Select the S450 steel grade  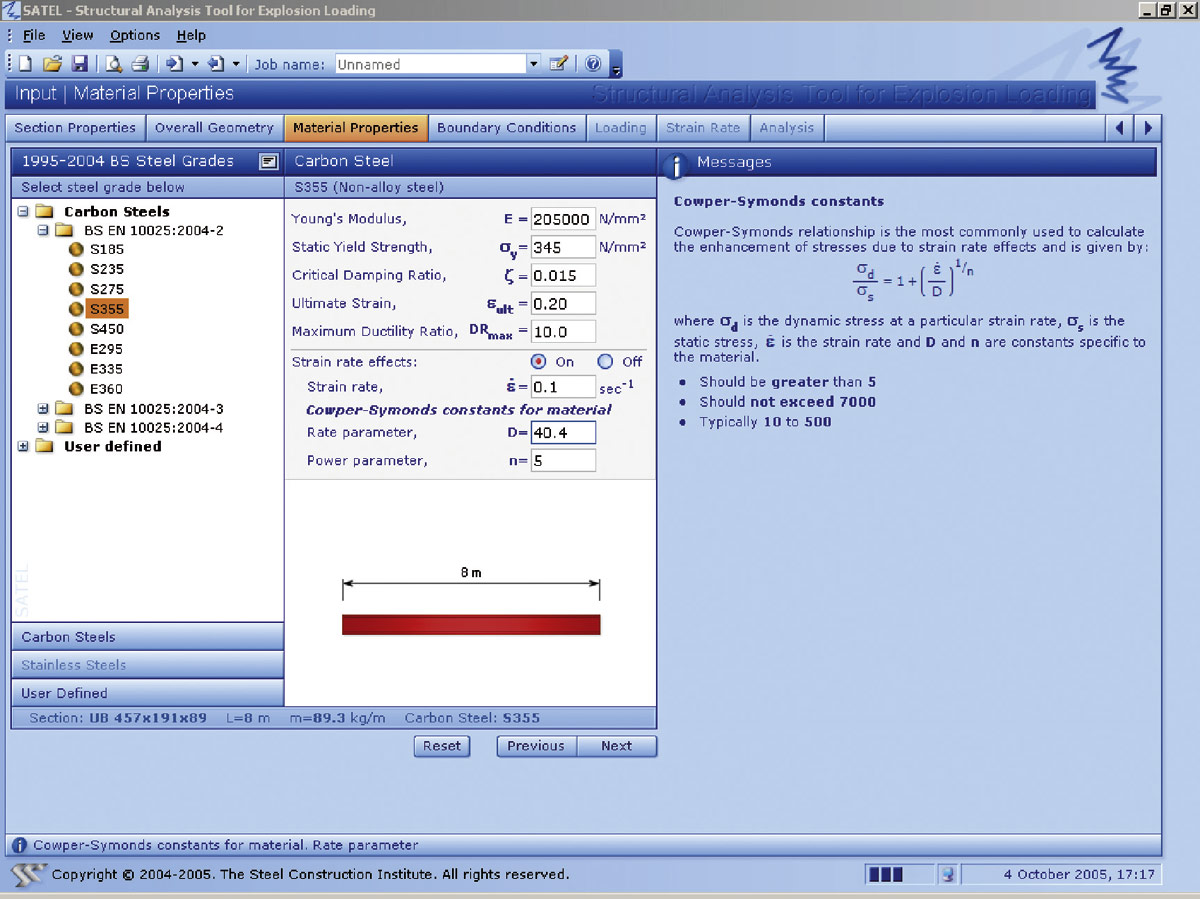106,329
